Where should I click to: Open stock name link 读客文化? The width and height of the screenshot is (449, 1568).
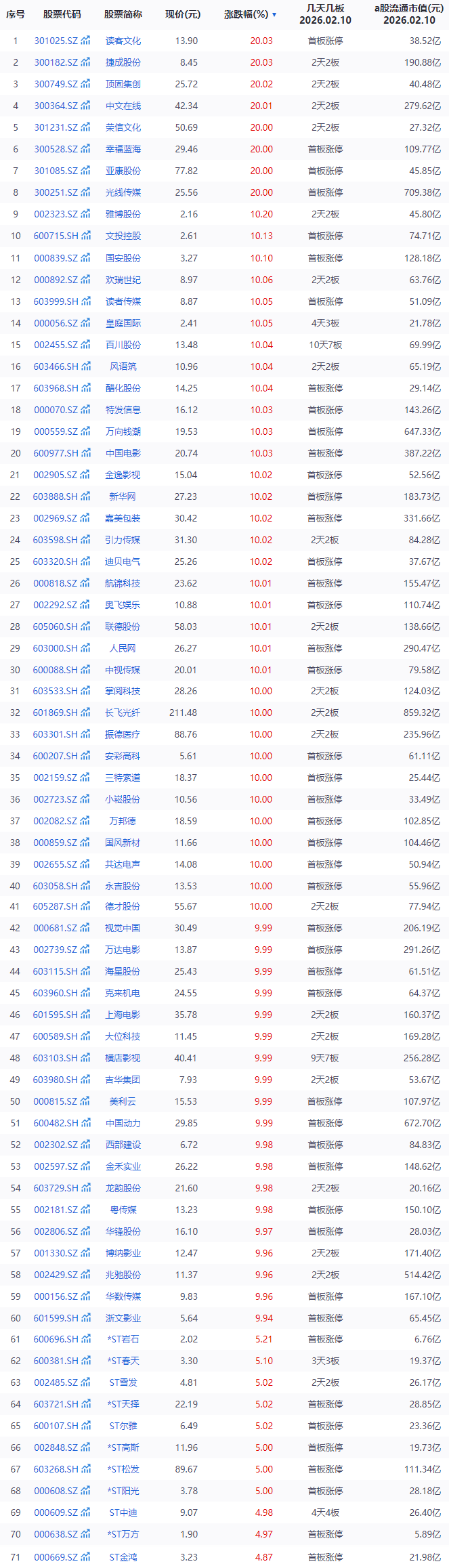123,41
